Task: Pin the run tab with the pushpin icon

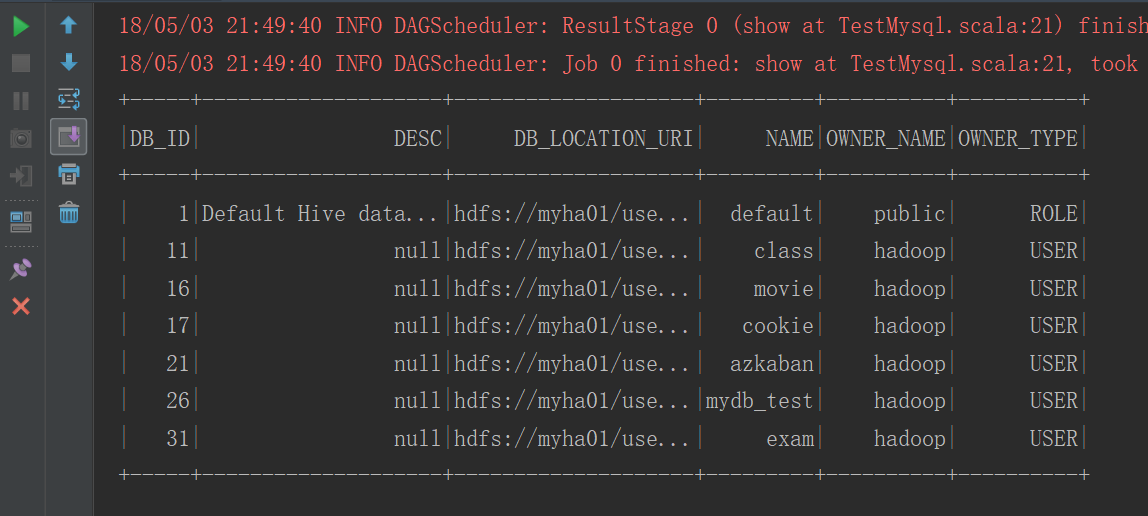Action: [x=21, y=268]
